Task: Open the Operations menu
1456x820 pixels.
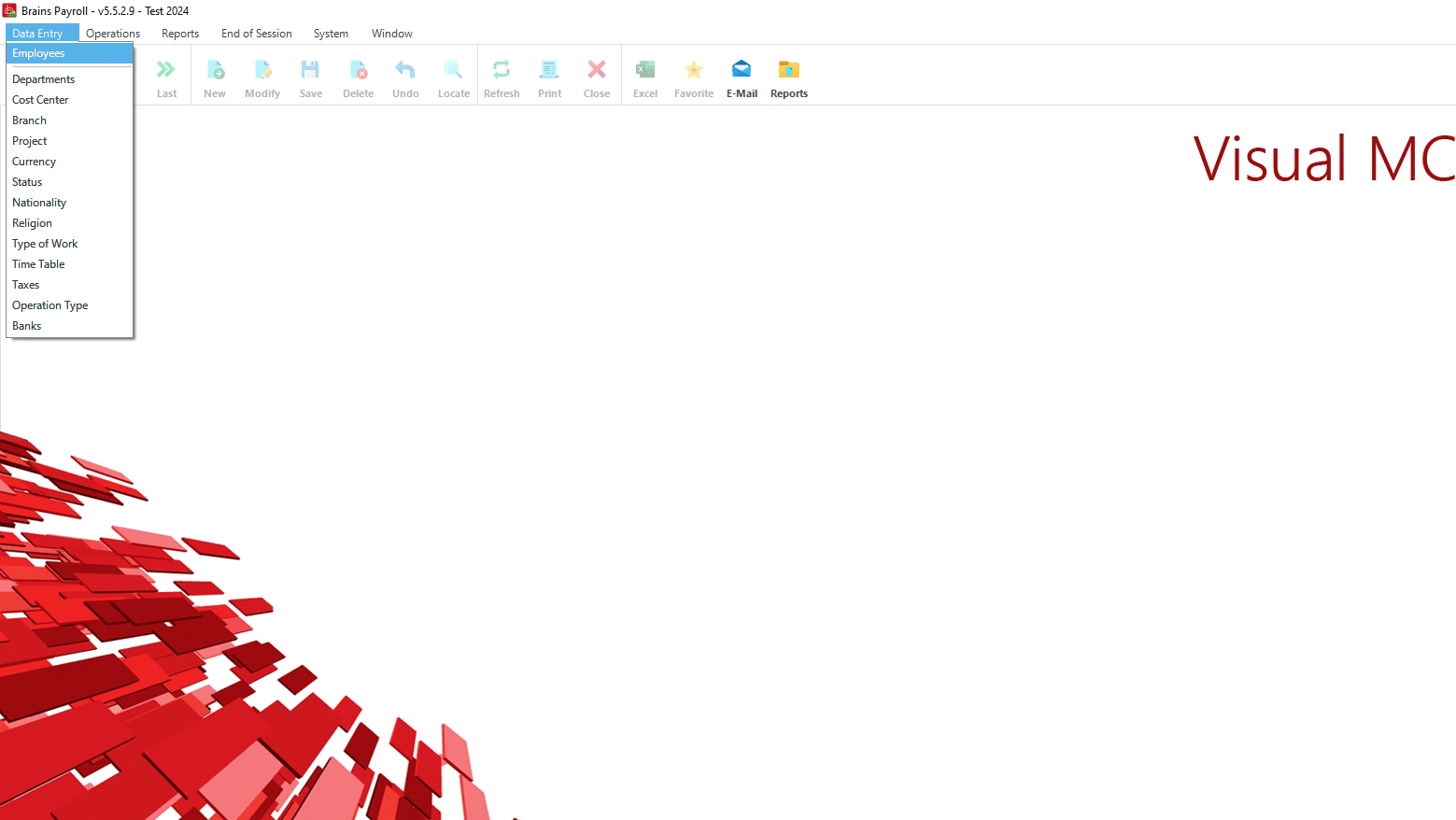Action: click(x=113, y=33)
